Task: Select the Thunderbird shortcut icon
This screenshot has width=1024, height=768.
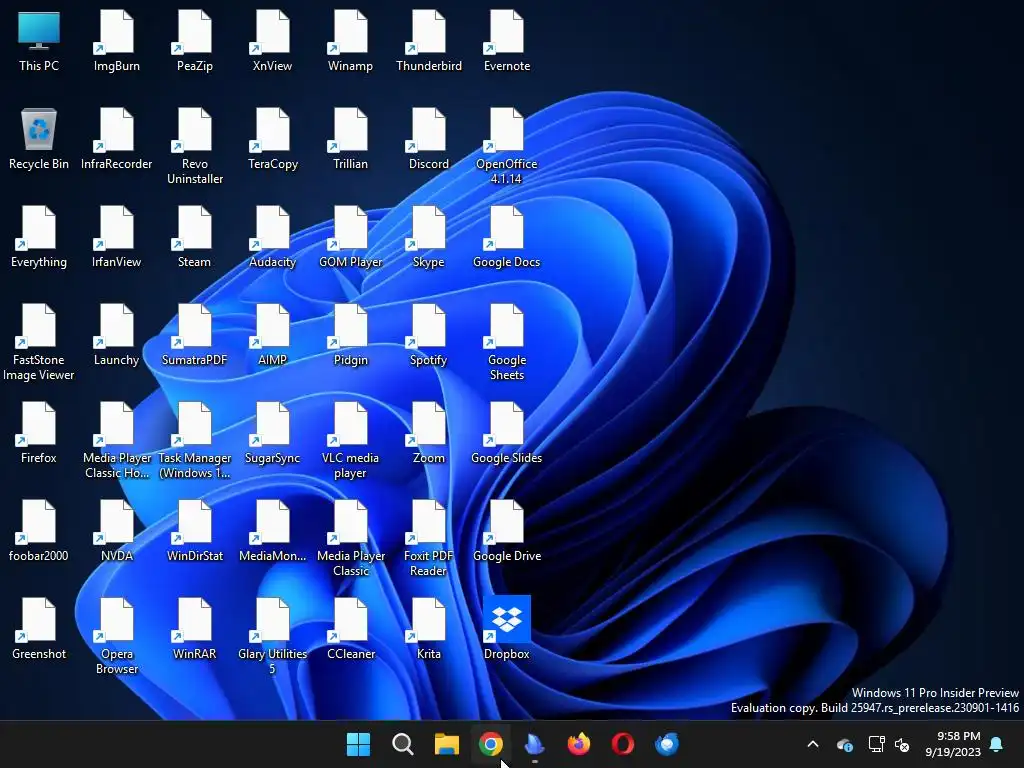Action: [x=428, y=42]
